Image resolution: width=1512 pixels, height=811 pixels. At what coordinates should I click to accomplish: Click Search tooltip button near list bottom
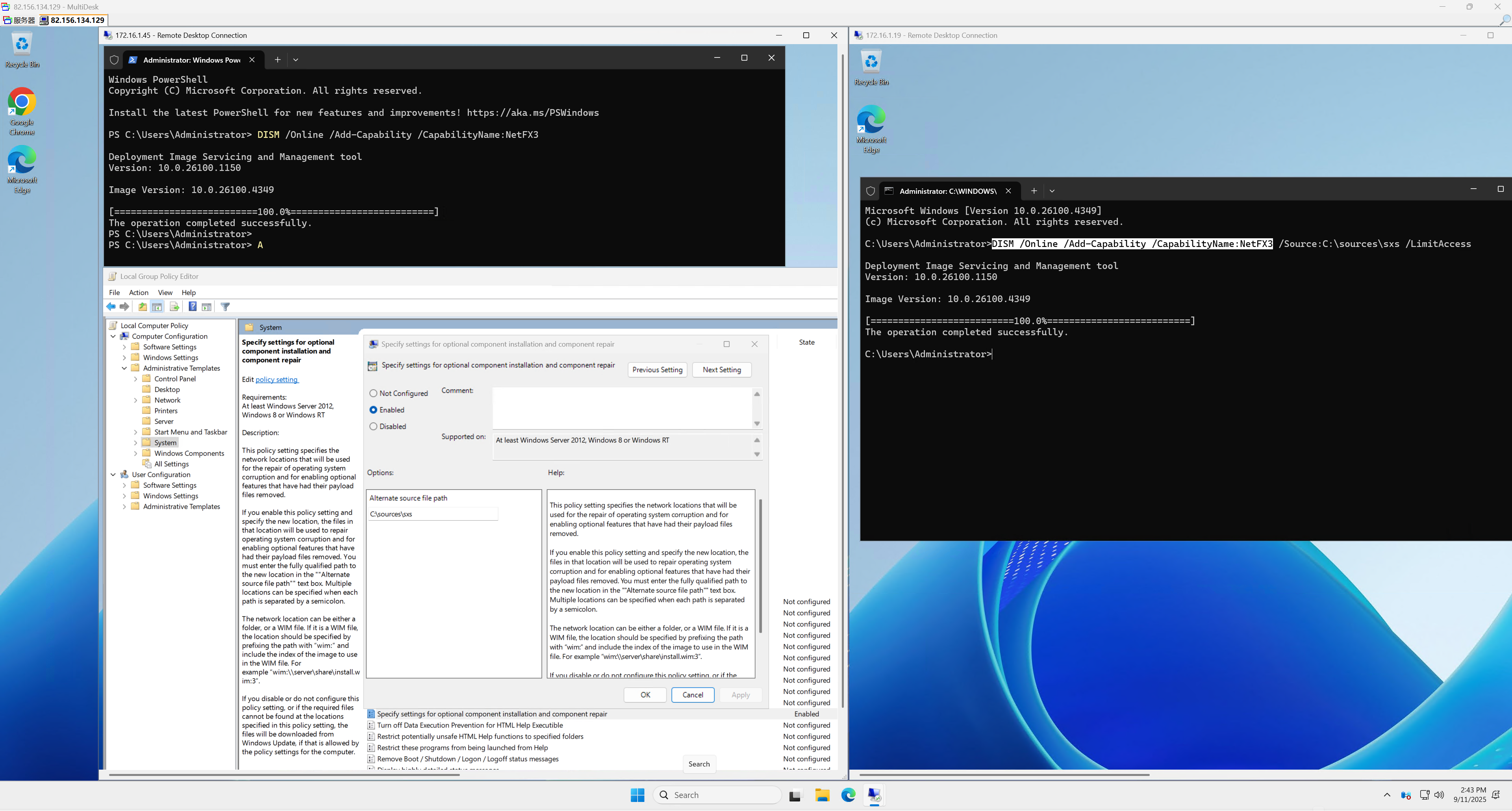699,764
